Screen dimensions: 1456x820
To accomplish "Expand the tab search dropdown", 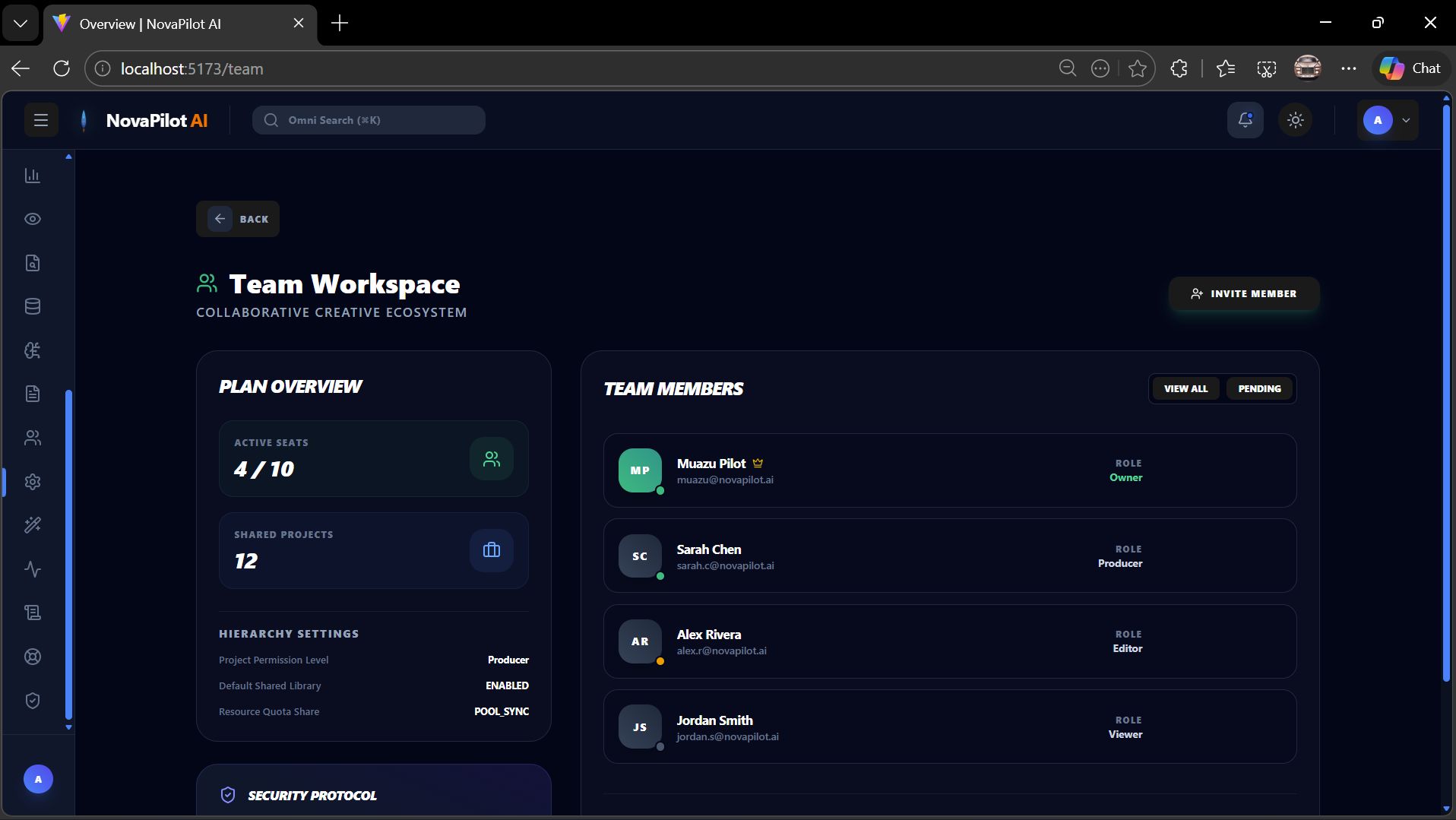I will (21, 24).
